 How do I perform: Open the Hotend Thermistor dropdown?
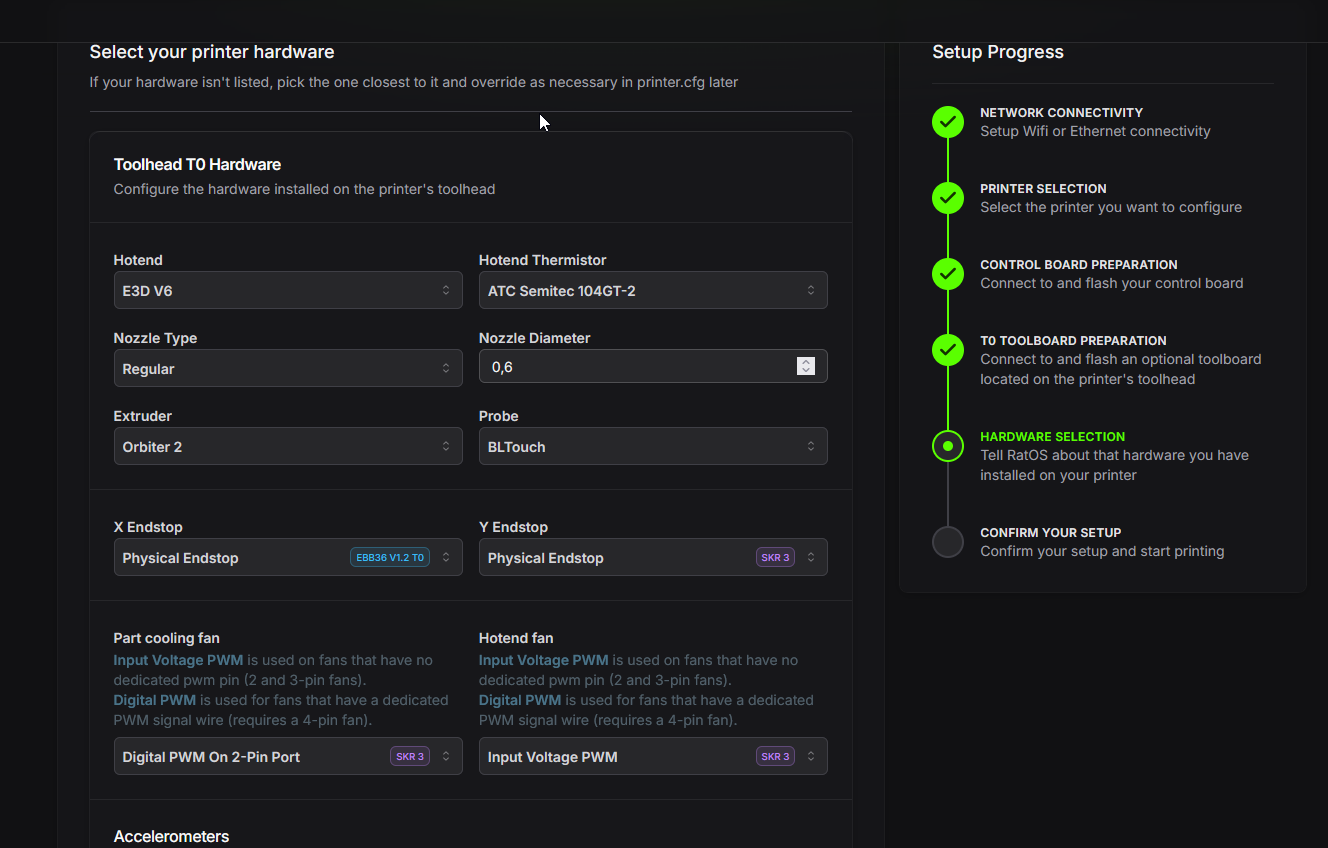coord(653,290)
